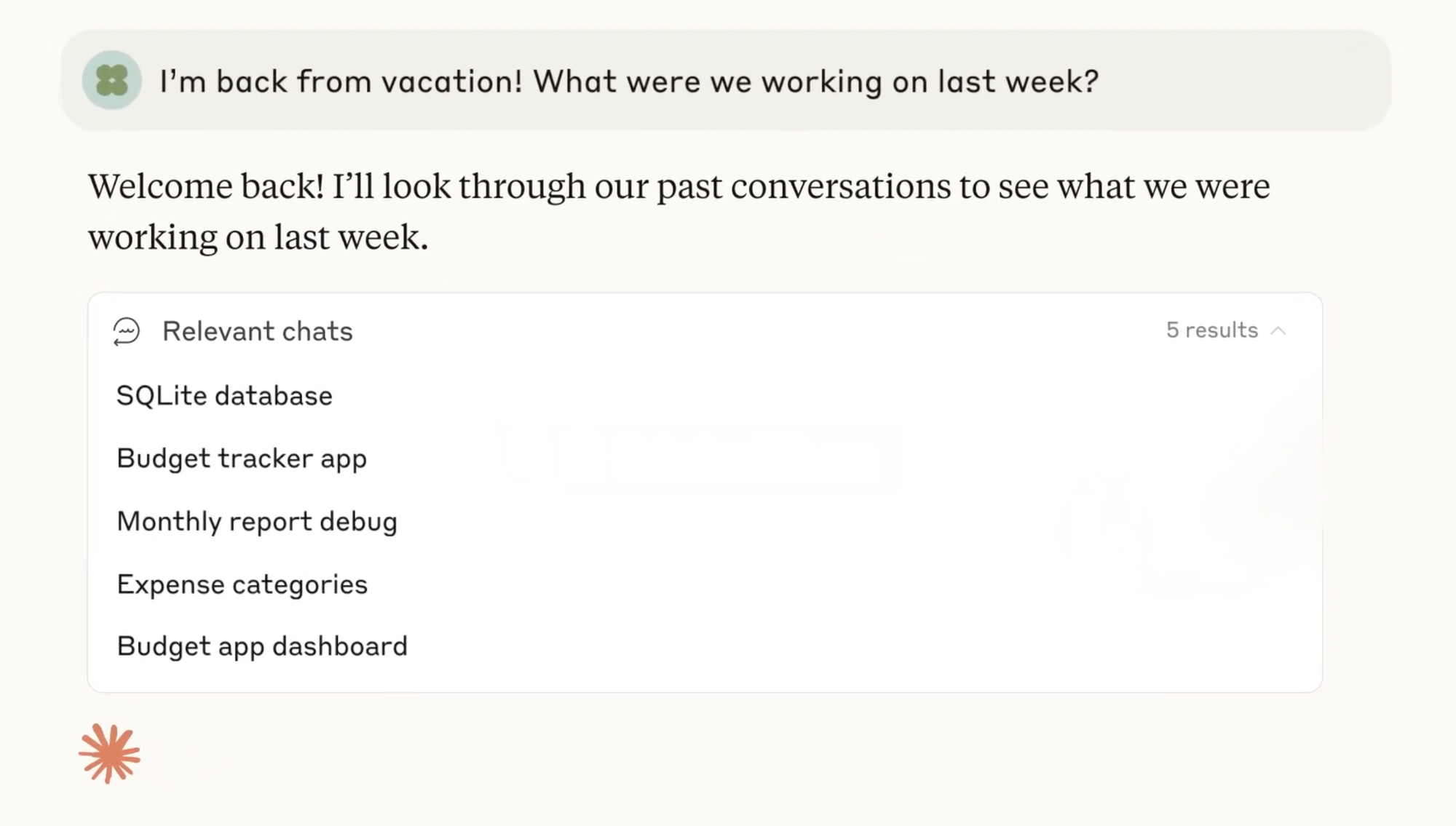Open the Budget tracker app chat

click(x=241, y=458)
